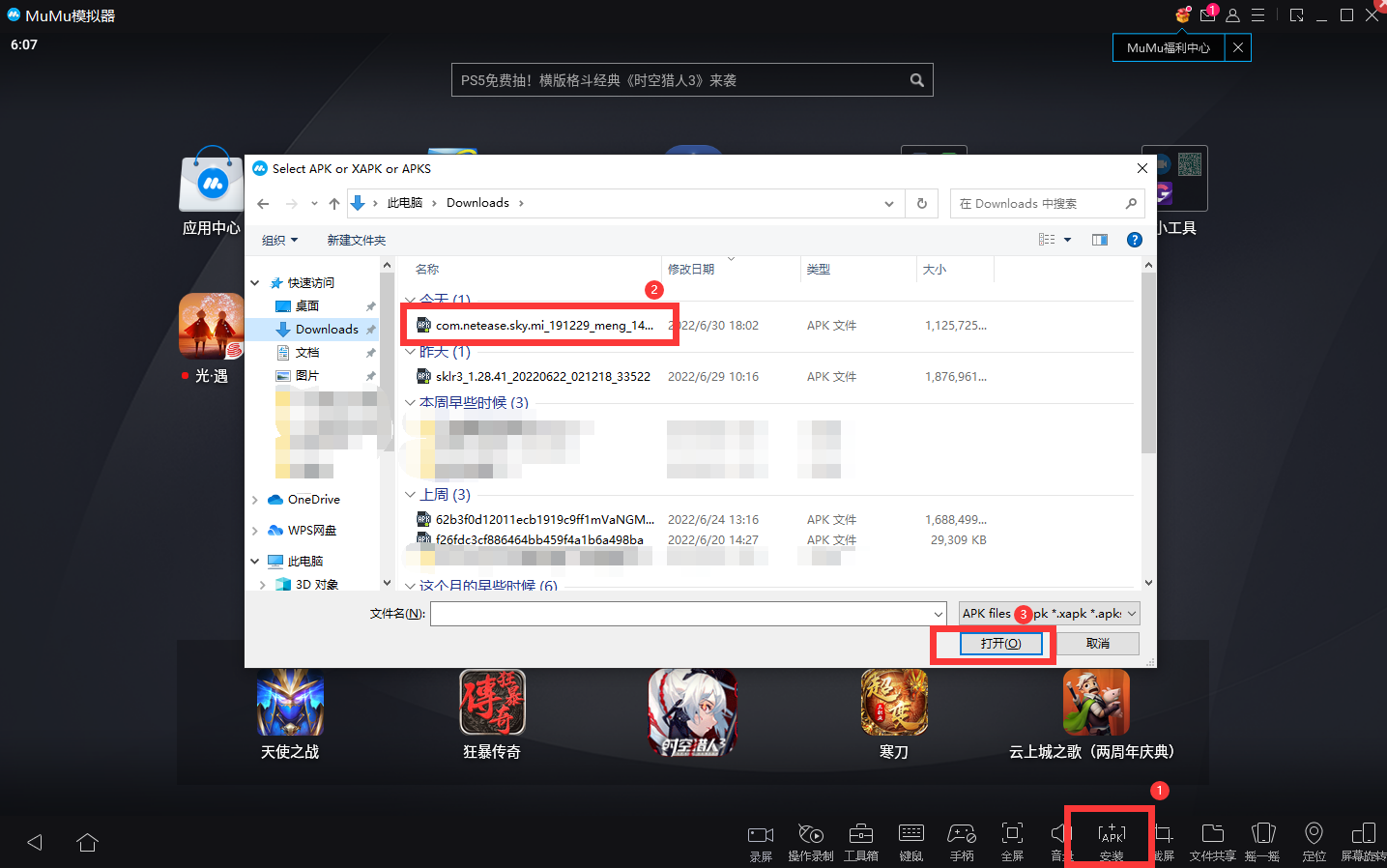Viewport: 1387px width, 868px height.
Task: Go to Android home screen
Action: point(87,842)
